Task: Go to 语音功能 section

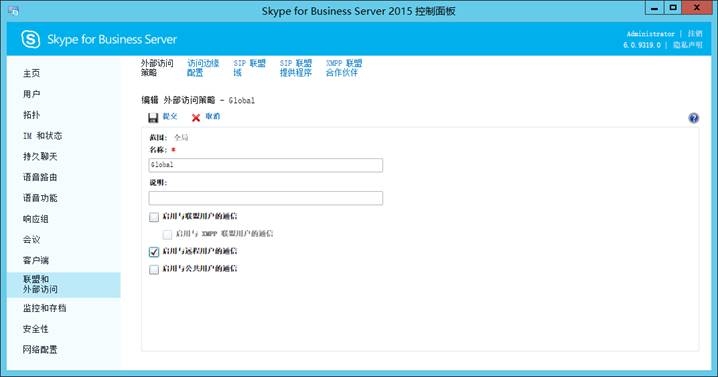Action: coord(40,198)
